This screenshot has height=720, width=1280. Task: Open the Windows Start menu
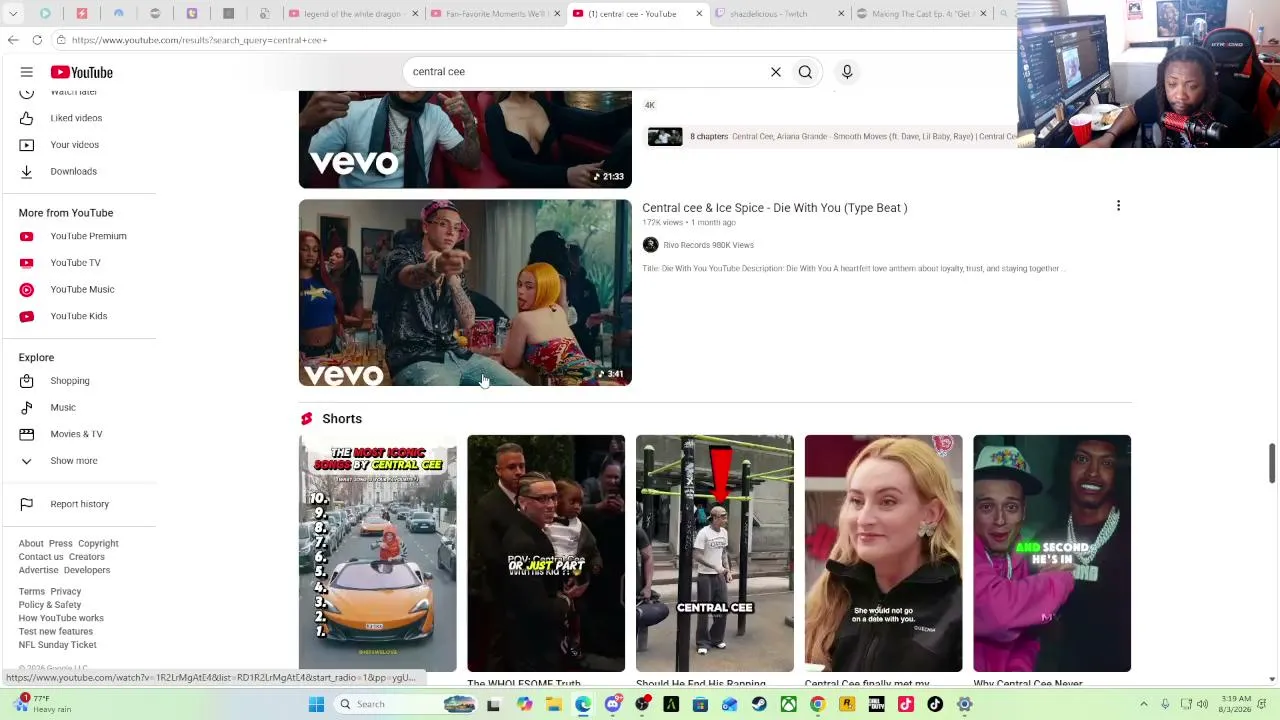pos(316,704)
